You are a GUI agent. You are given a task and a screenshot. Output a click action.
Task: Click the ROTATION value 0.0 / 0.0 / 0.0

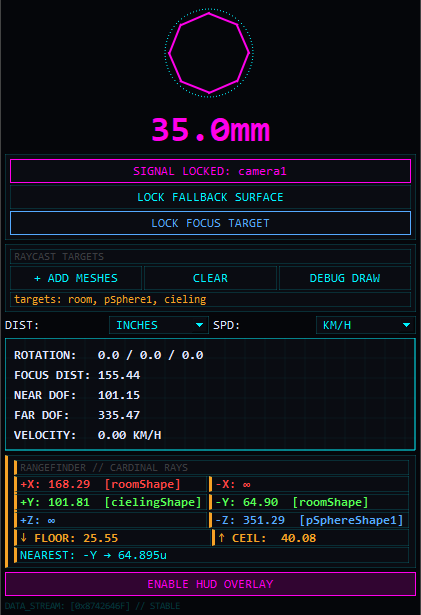click(x=150, y=355)
